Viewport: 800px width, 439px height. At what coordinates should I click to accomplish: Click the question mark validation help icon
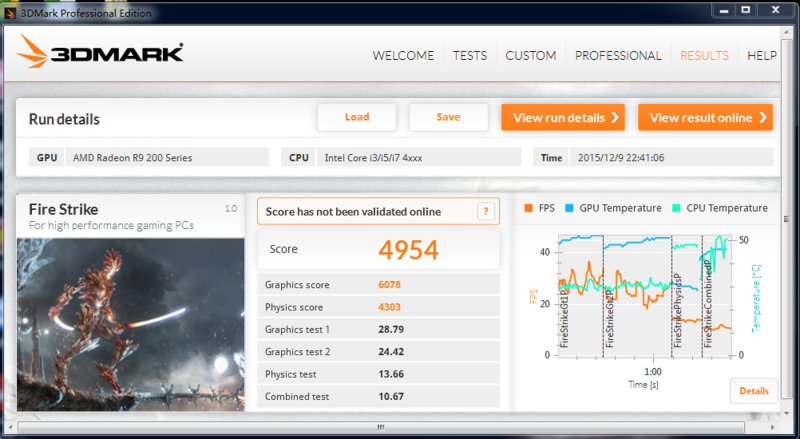(486, 211)
